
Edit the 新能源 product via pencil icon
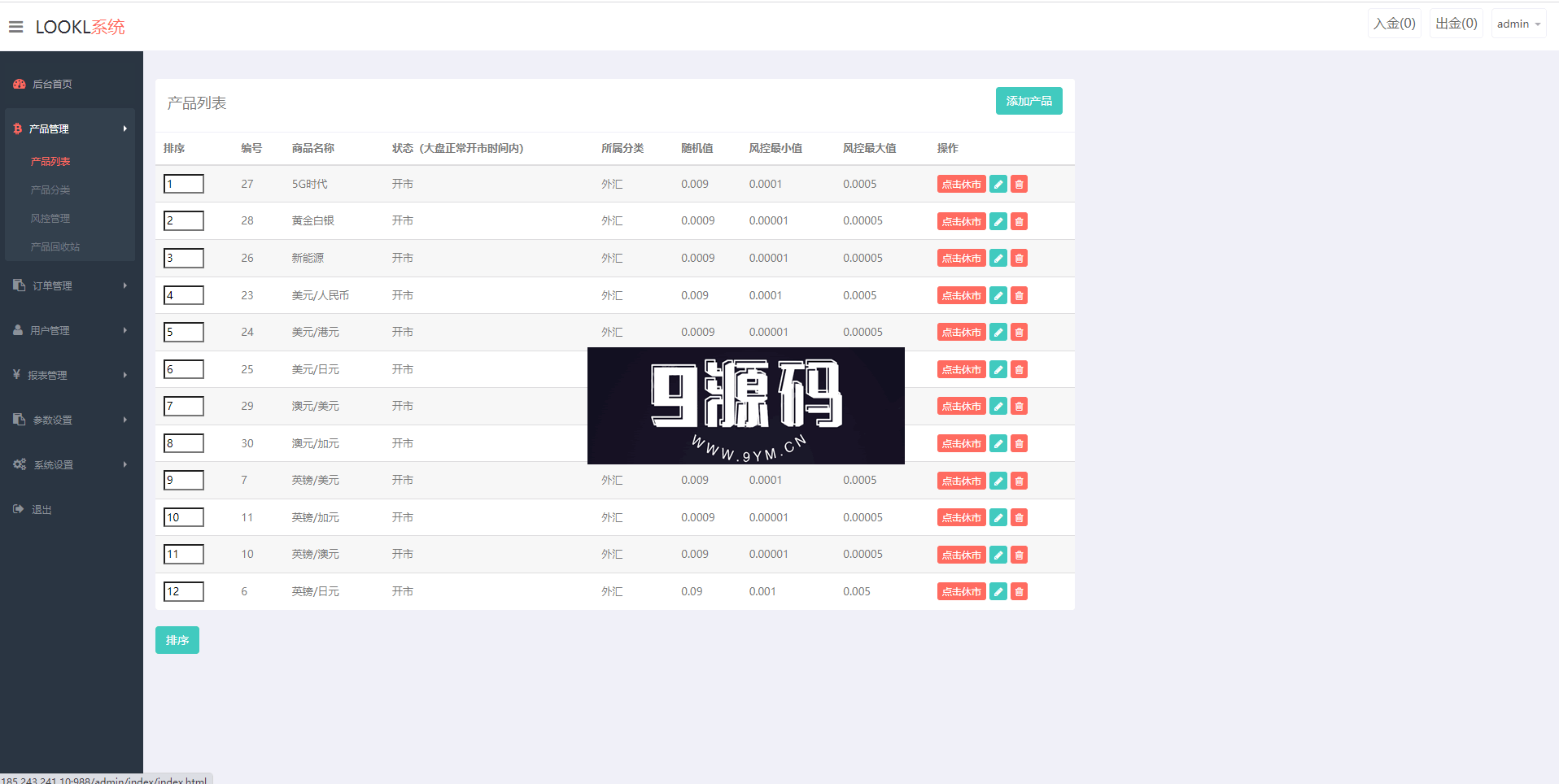(x=998, y=259)
